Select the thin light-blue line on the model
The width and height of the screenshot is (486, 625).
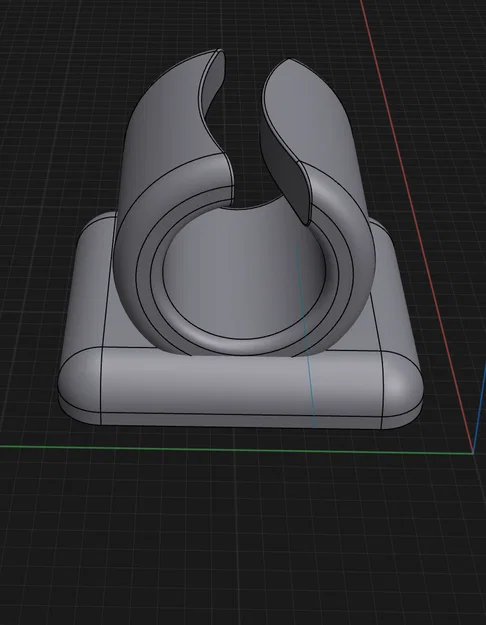click(x=306, y=337)
